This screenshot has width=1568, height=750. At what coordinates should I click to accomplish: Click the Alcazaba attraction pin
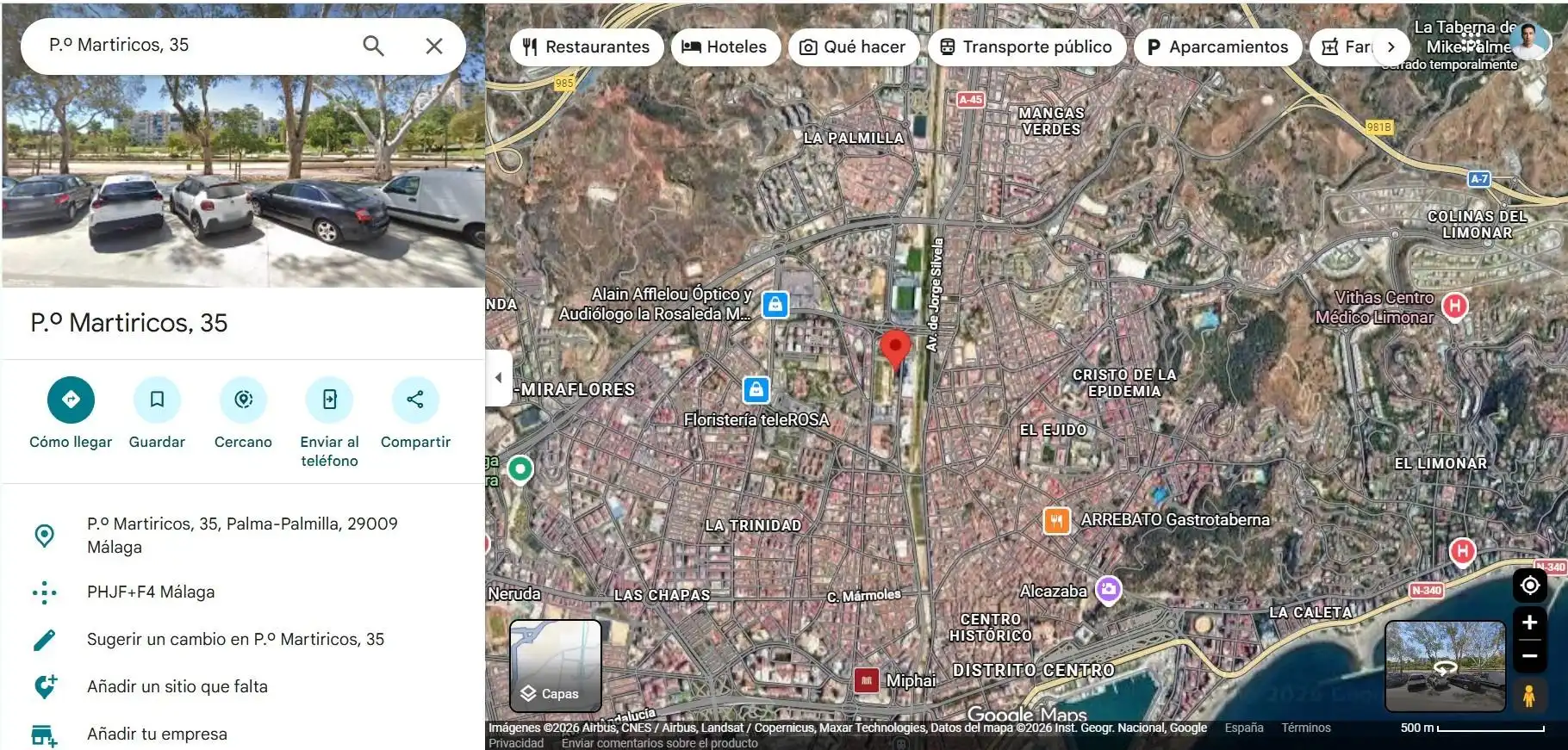click(1108, 590)
